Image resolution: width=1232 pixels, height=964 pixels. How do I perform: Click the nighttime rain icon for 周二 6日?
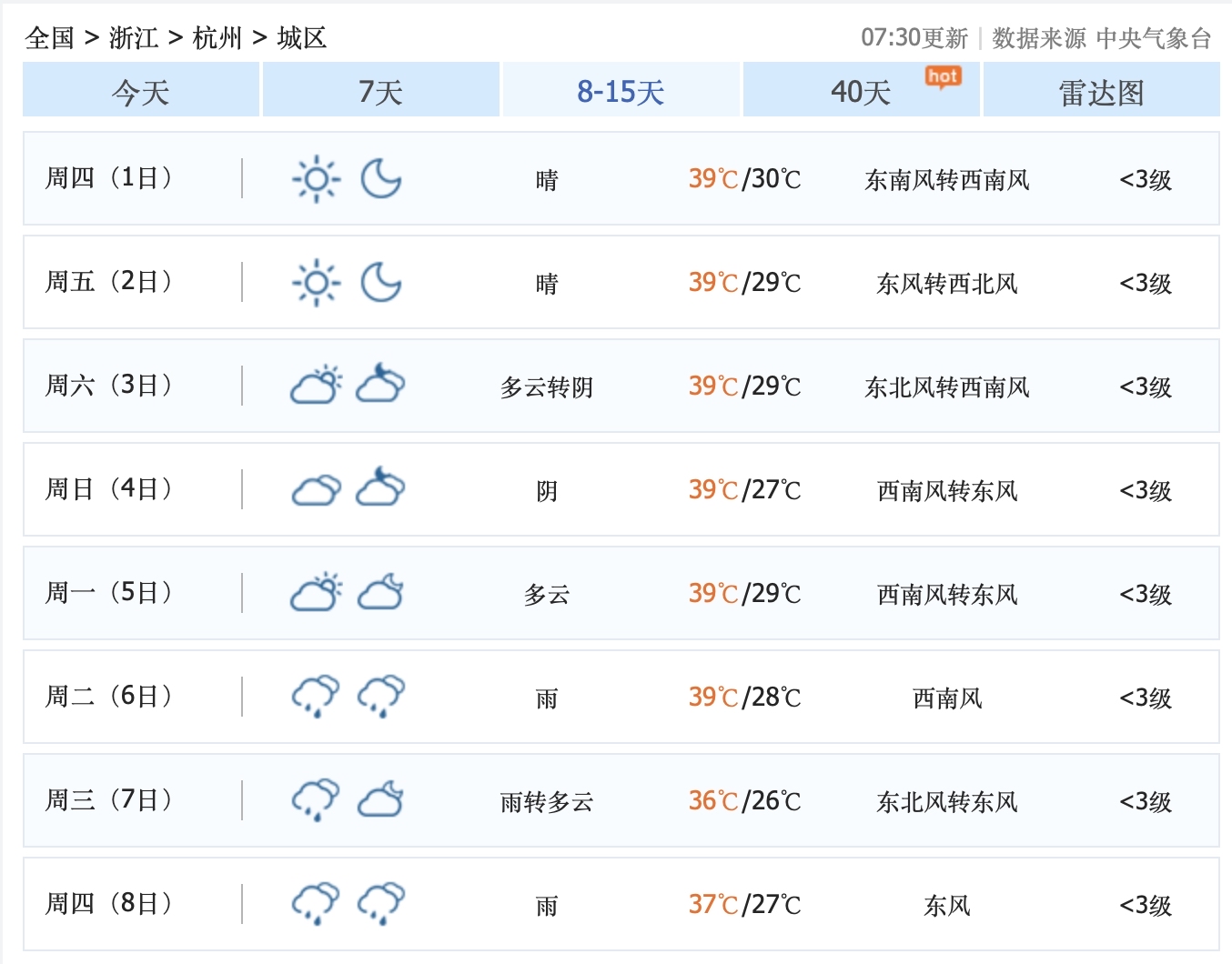(381, 697)
